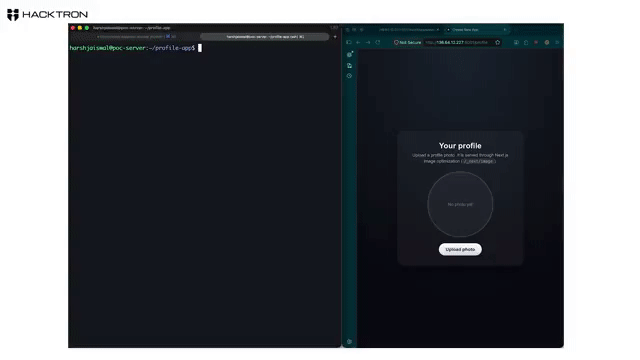Screen dimensions: 640x360
Task: Toggle the browser sidebar panel icon
Action: 349,42
